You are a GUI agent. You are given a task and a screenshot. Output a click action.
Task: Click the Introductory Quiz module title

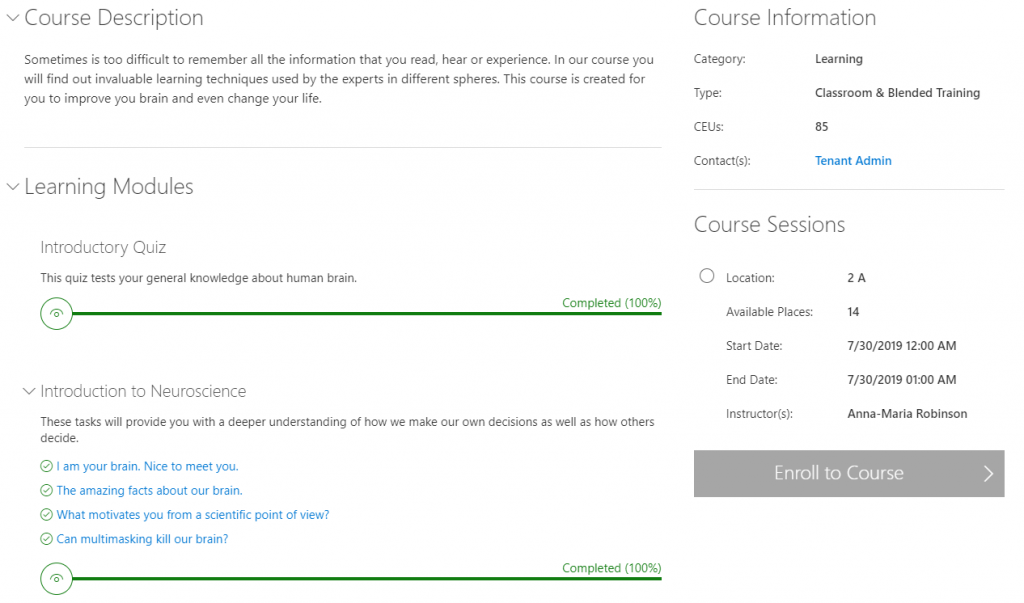103,247
